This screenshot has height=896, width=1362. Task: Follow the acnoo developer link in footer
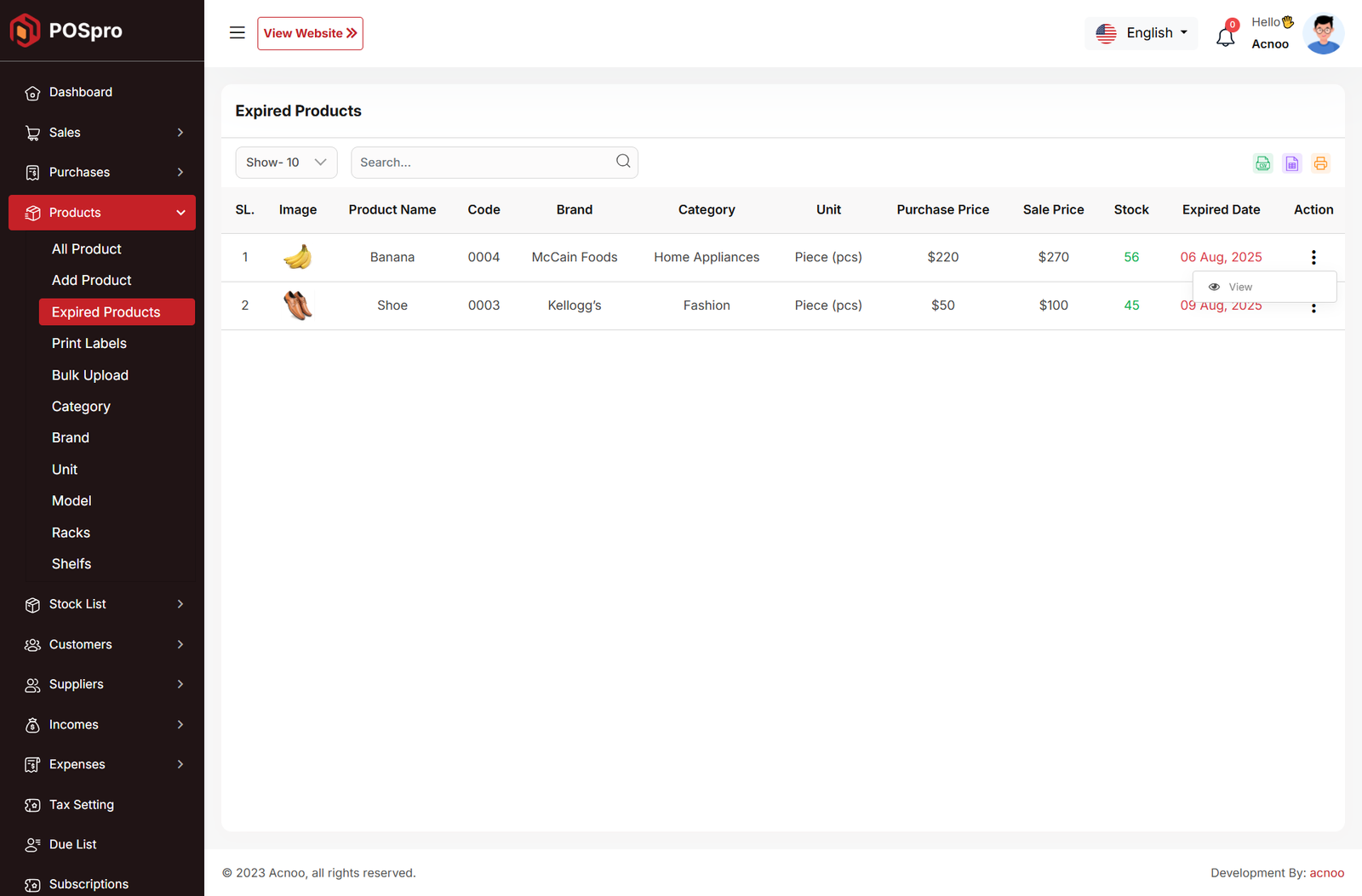1326,873
